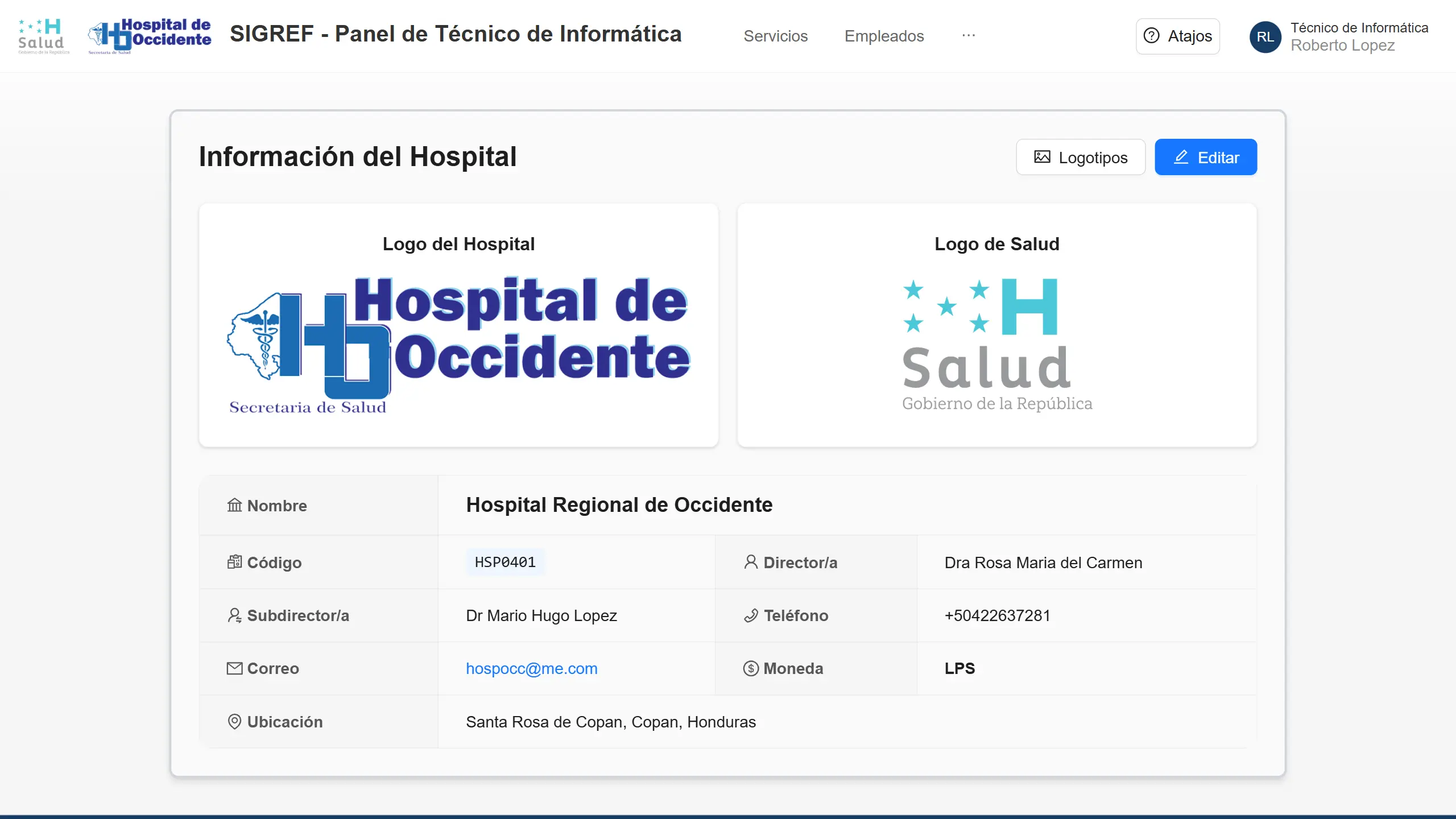This screenshot has width=1456, height=819.
Task: Click the Dra Rosa Maria del Carmen value
Action: click(x=1043, y=562)
